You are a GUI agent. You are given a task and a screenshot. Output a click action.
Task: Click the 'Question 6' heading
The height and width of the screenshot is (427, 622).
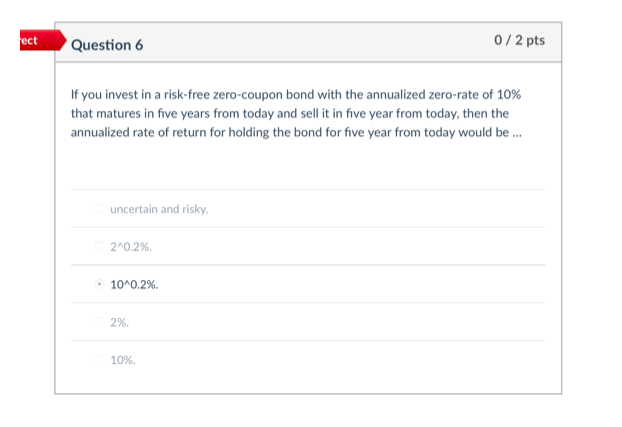[107, 45]
